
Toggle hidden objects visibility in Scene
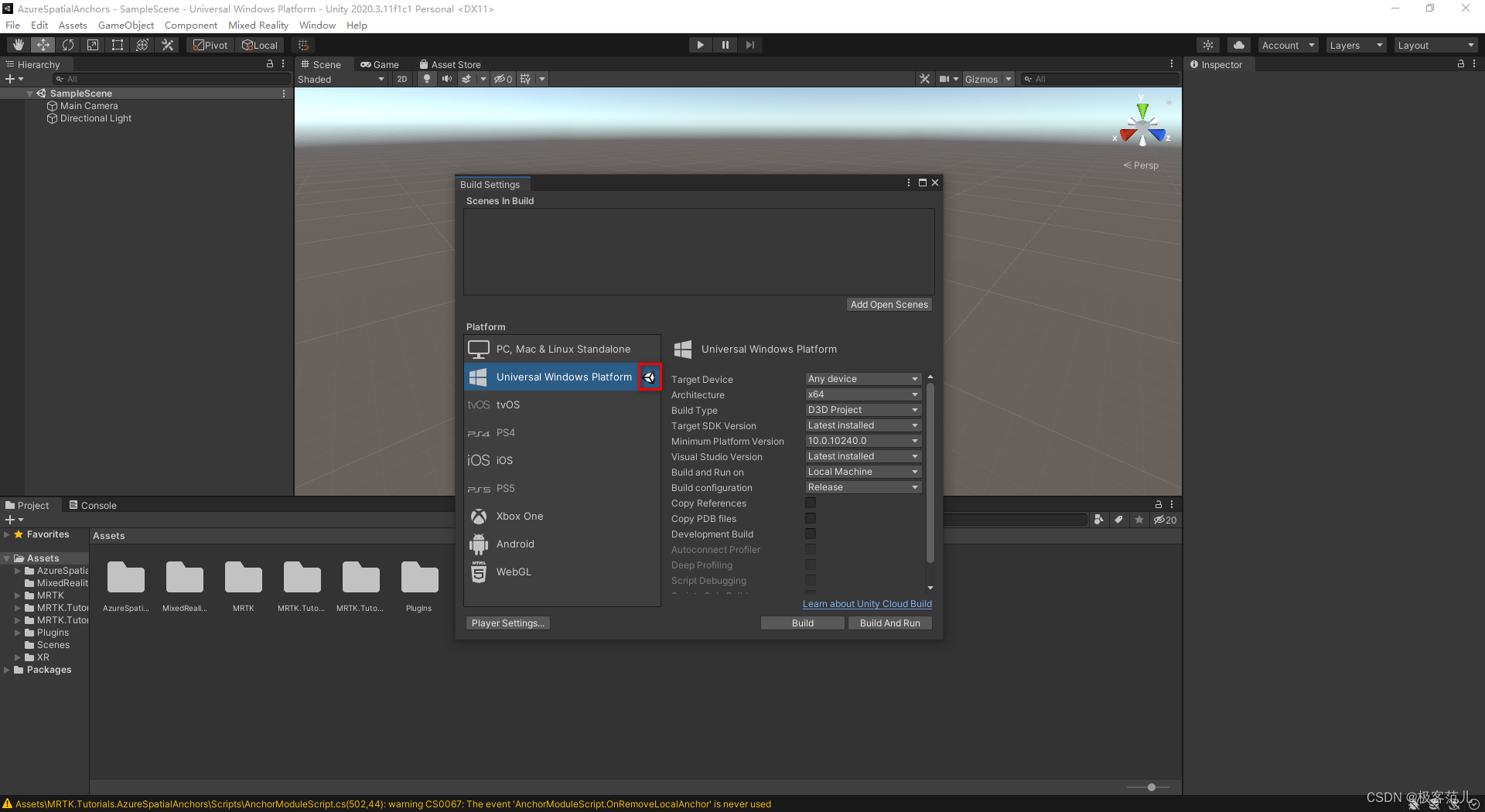point(504,79)
